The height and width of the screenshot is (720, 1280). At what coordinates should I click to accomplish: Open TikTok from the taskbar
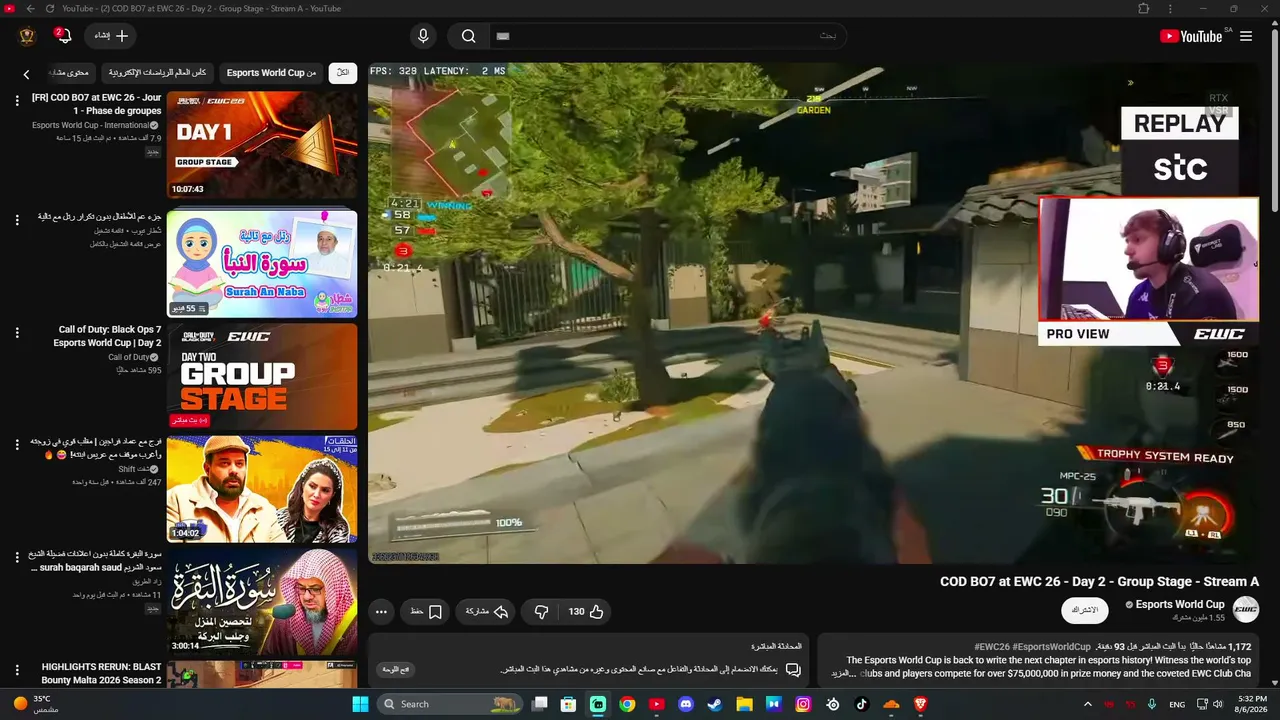(x=862, y=704)
